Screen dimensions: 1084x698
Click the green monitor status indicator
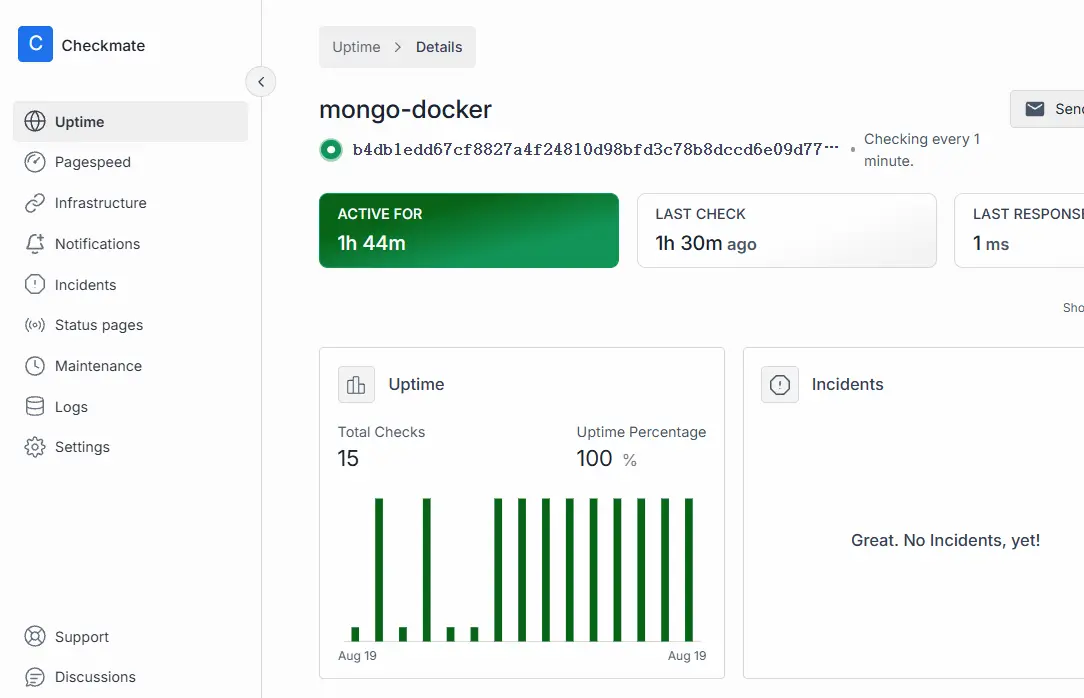click(331, 150)
